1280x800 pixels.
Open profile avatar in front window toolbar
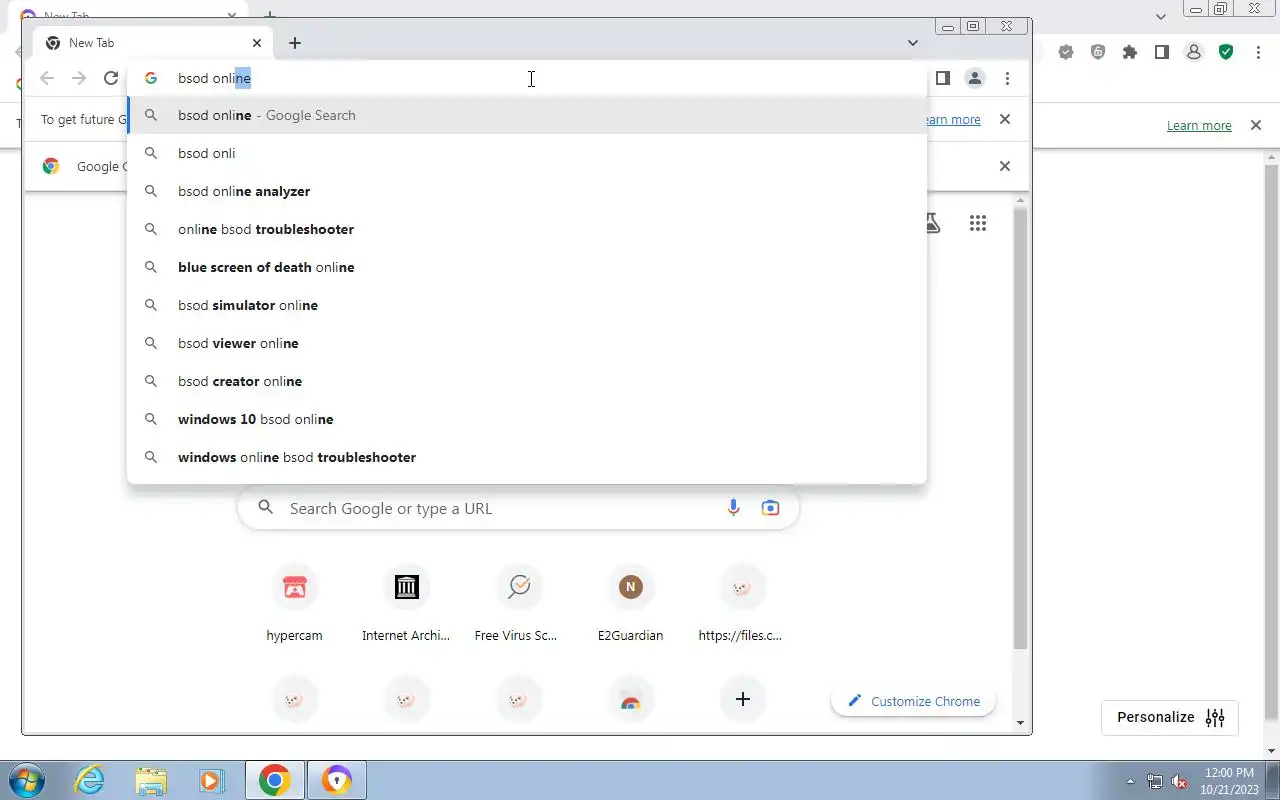(975, 78)
